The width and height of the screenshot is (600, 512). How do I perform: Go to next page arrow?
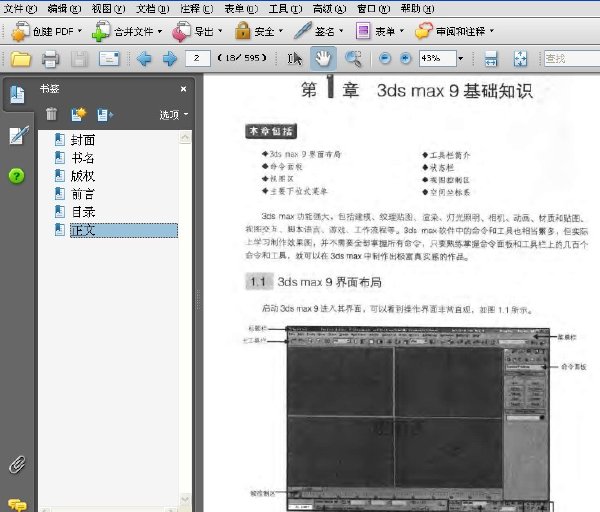(x=170, y=59)
